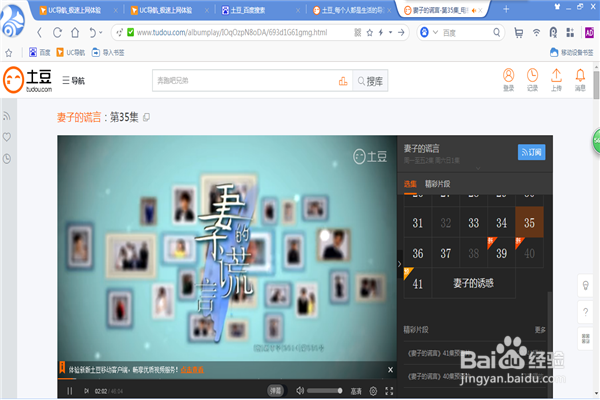Click the tudou.com URL address field
Viewport: 600px width, 400px height.
[x=231, y=33]
